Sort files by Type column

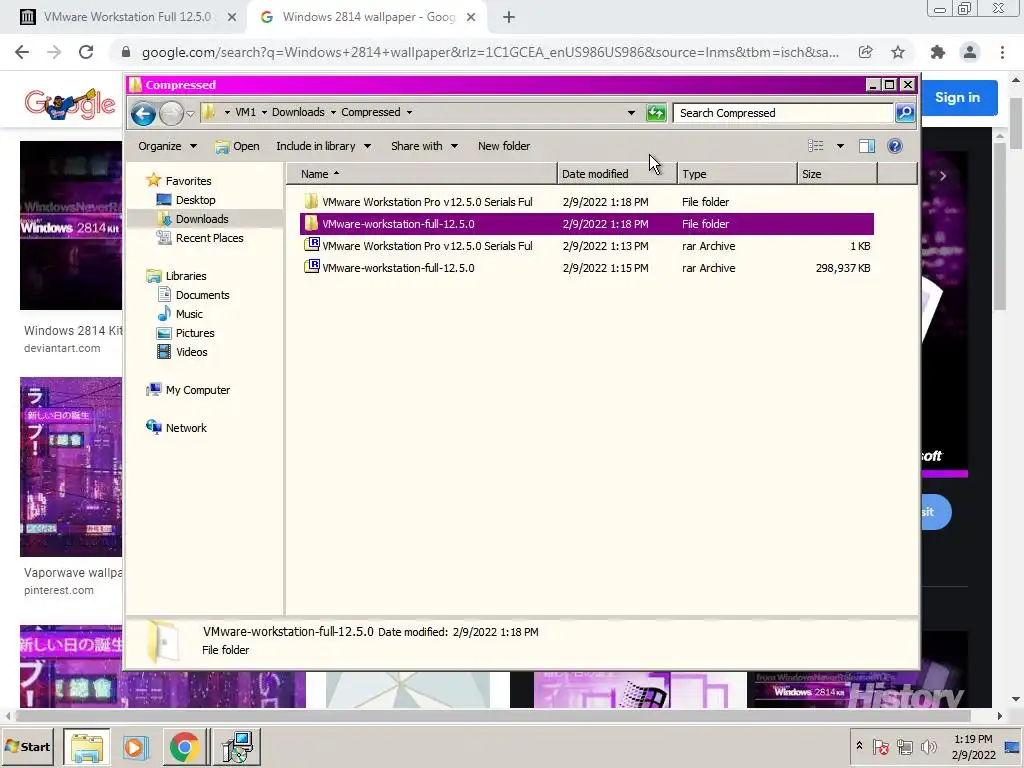tap(737, 174)
